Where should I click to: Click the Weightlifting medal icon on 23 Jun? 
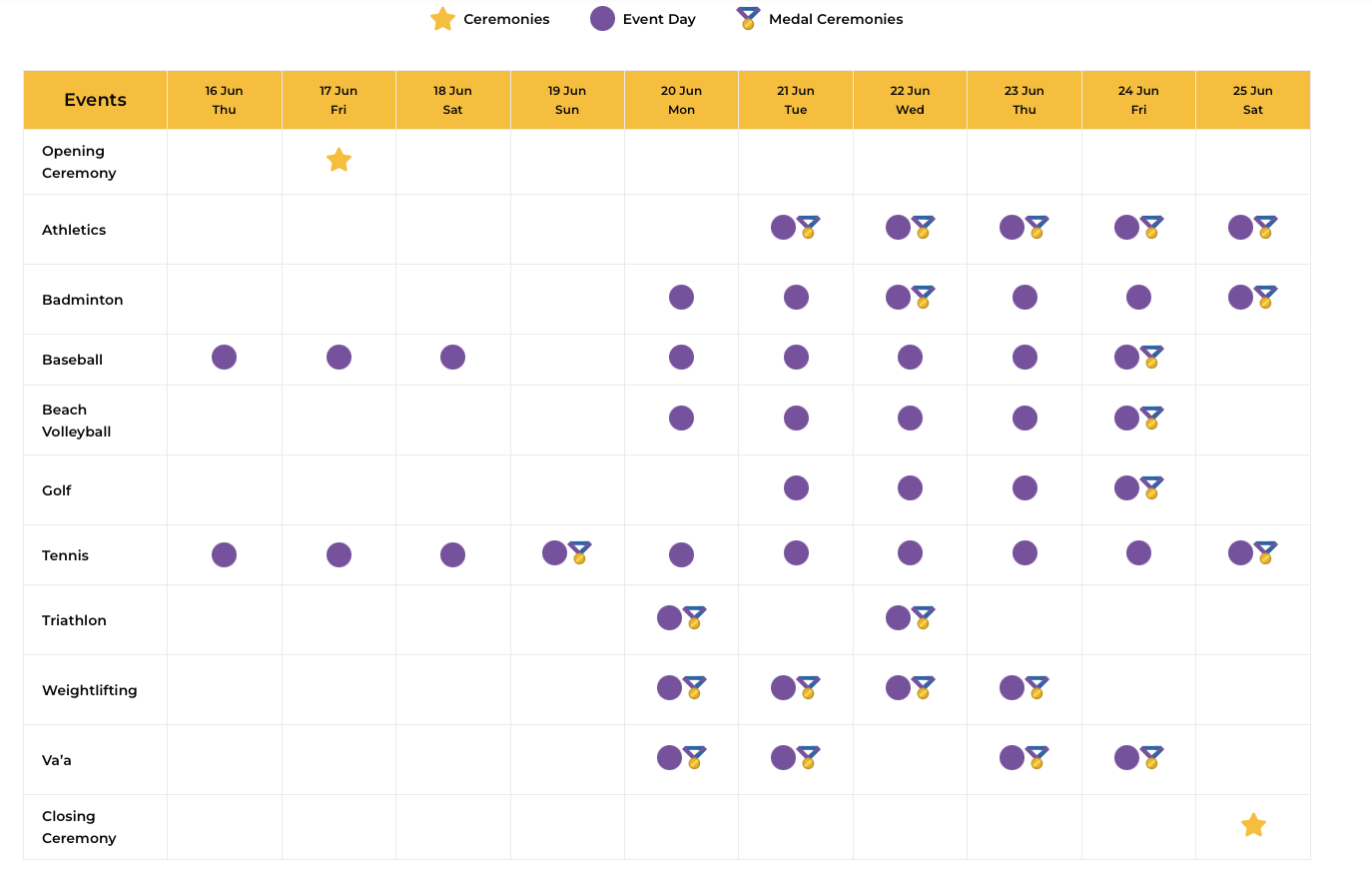click(x=1036, y=687)
